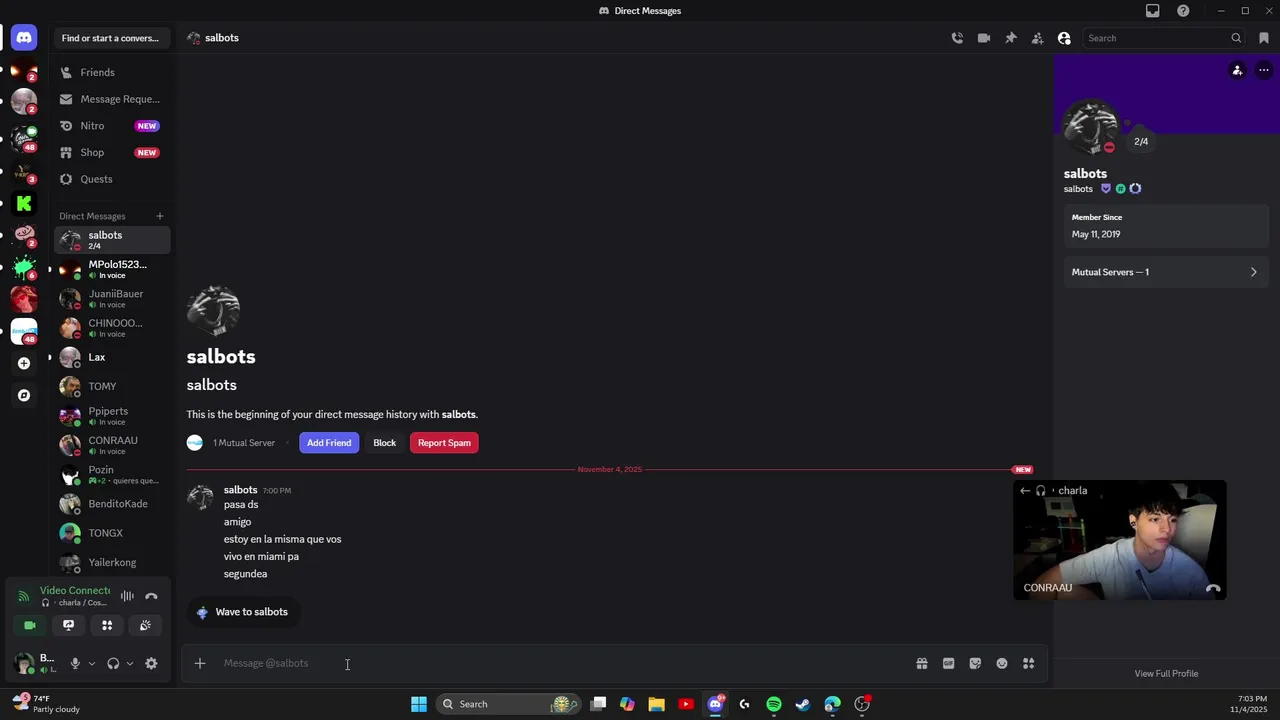Open the DM with TOMY

point(112,386)
